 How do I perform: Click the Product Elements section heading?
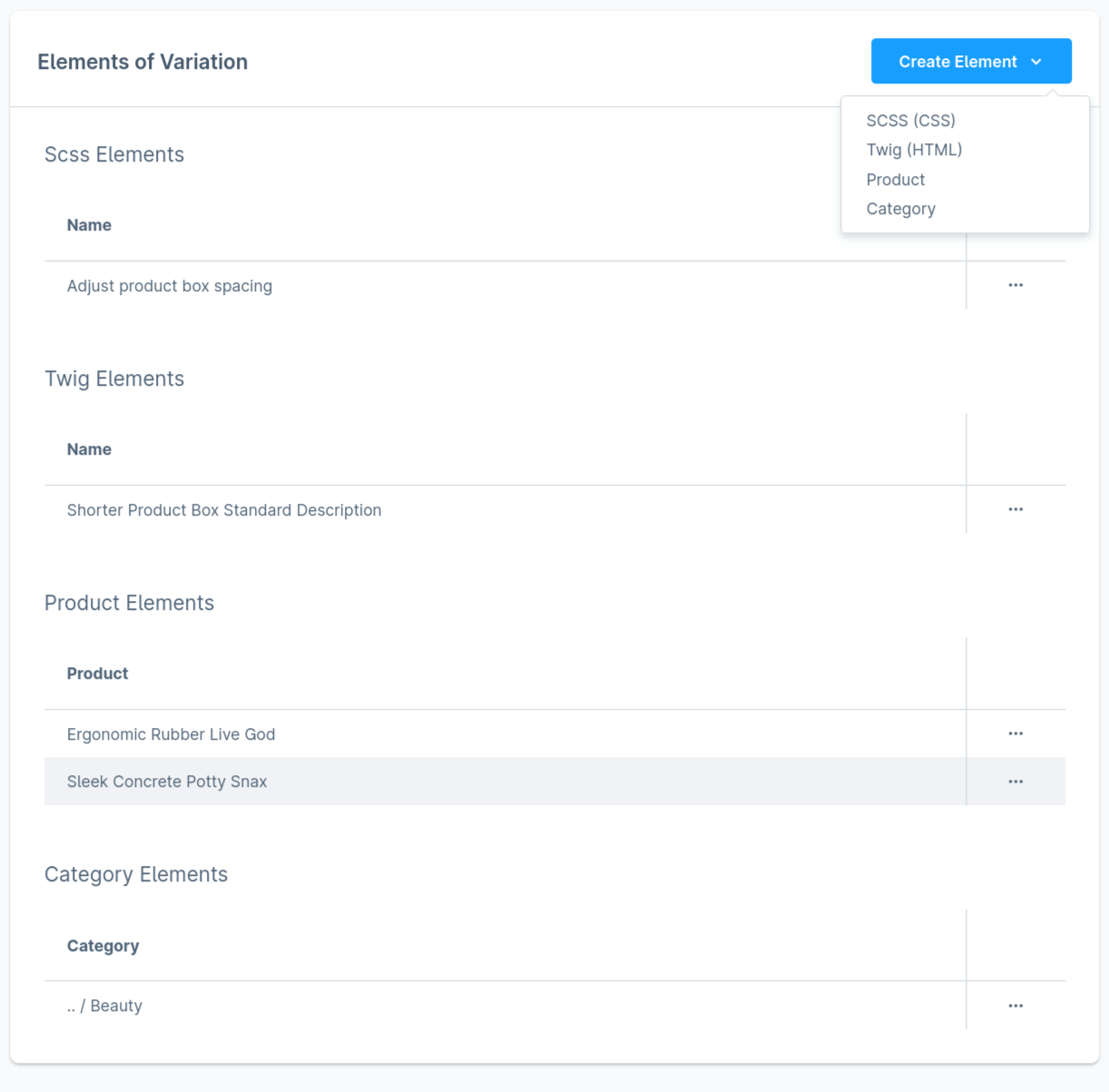click(129, 603)
